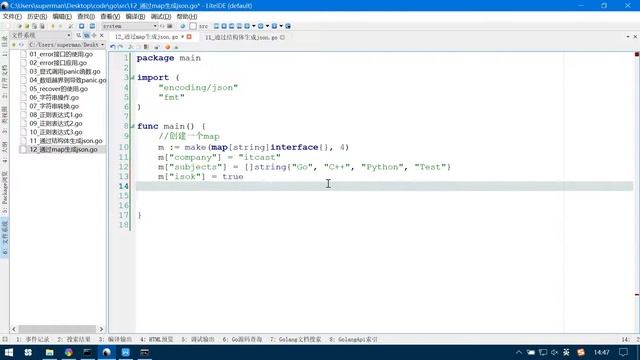
Task: Open Chrome from the taskbar
Action: [69, 352]
